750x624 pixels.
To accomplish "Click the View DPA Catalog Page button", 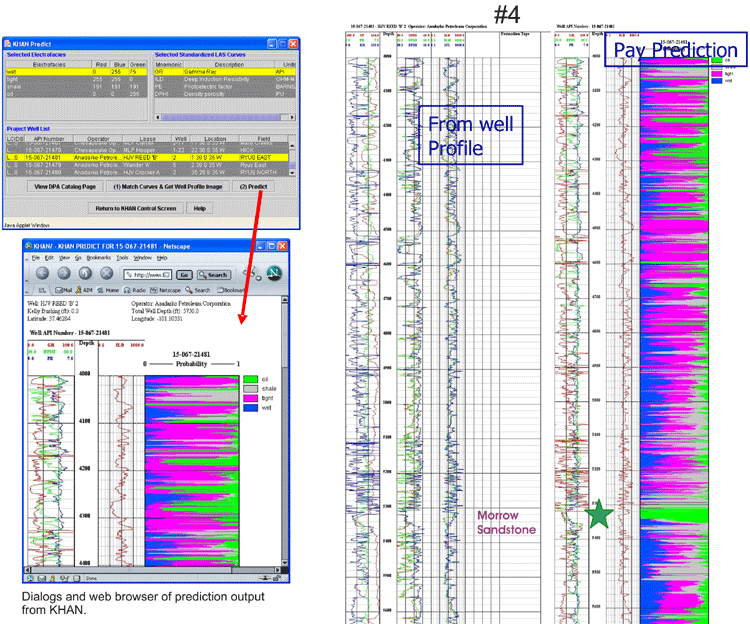I will [65, 186].
